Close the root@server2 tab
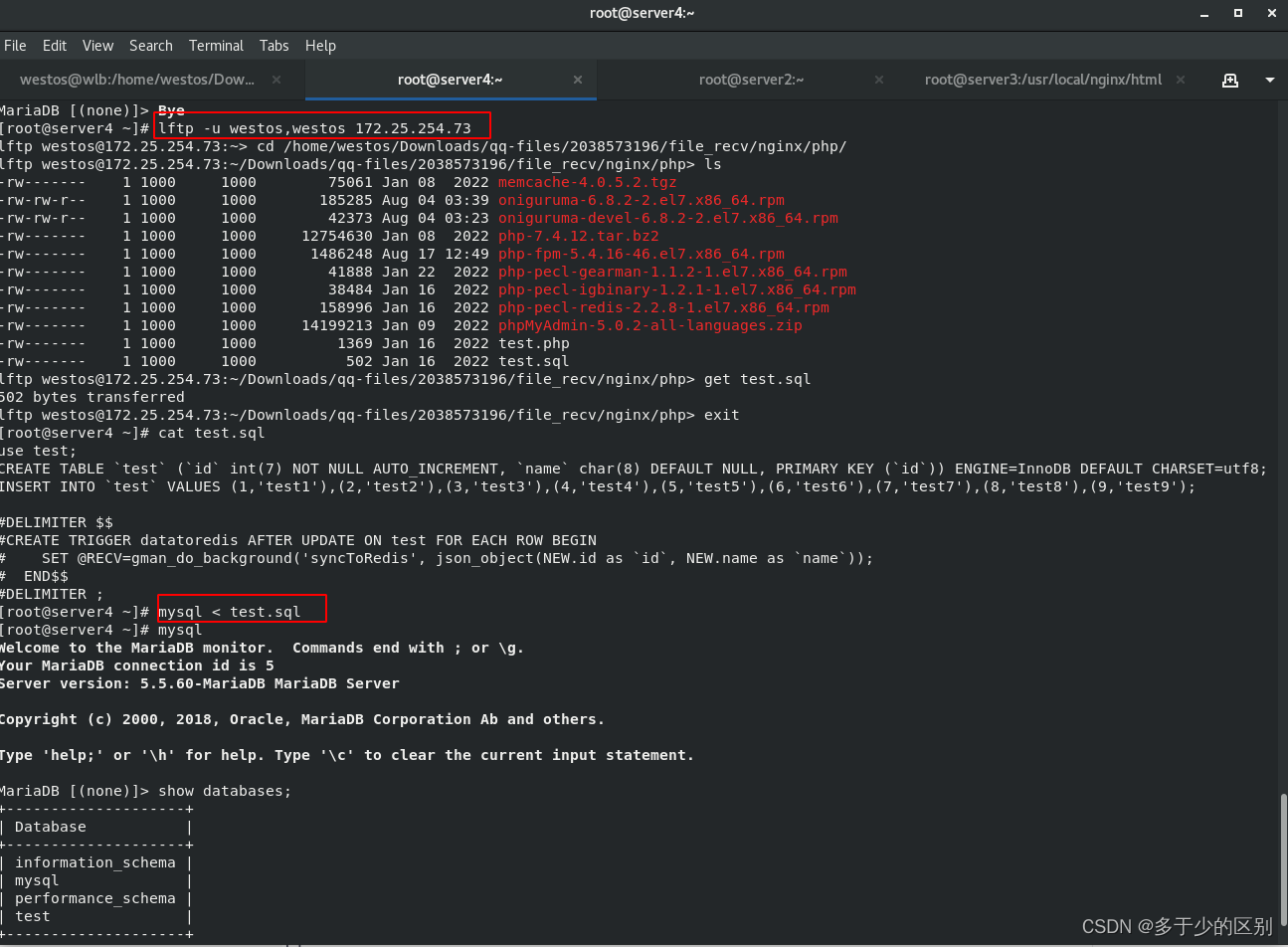This screenshot has width=1288, height=947. point(879,80)
